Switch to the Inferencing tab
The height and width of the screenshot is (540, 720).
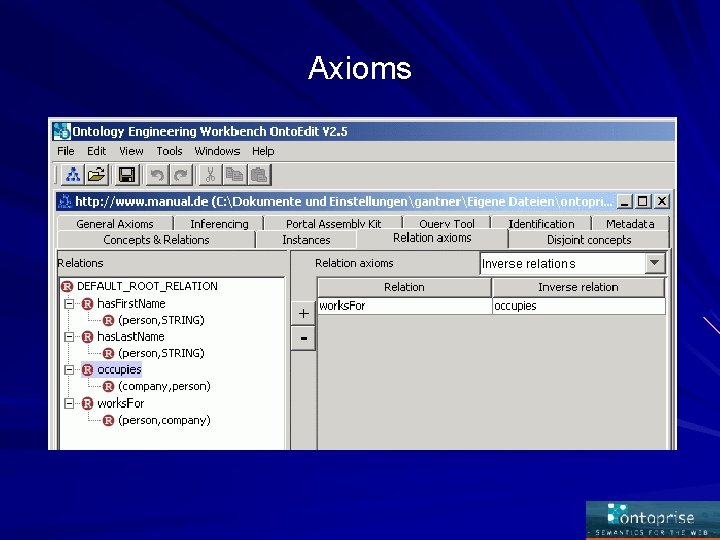[219, 224]
